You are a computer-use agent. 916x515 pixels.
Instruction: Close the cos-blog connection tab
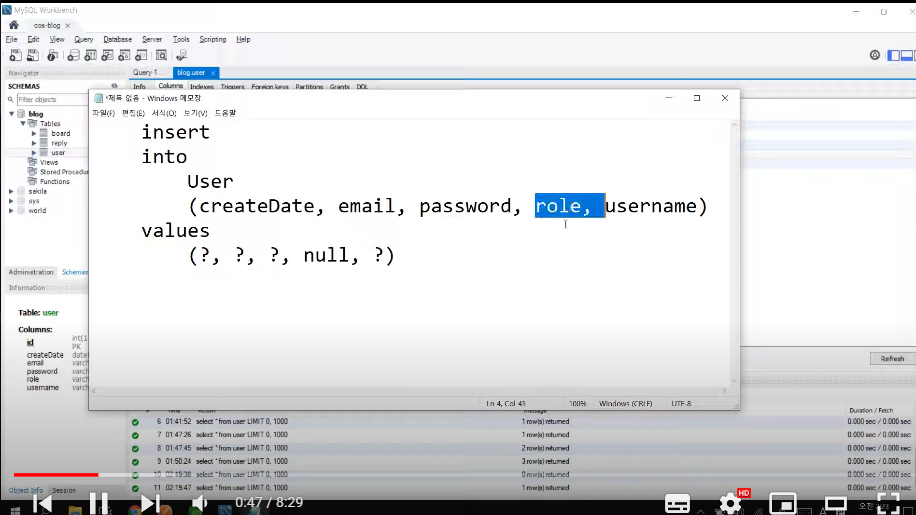[x=68, y=26]
